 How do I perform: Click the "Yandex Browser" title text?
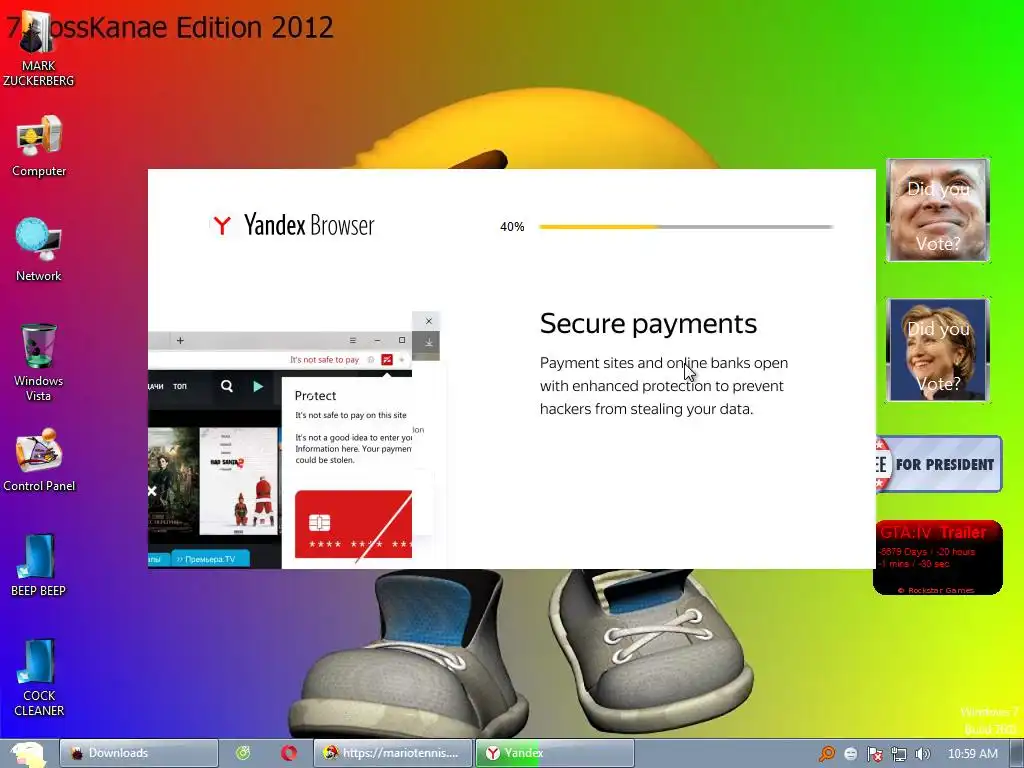(309, 225)
